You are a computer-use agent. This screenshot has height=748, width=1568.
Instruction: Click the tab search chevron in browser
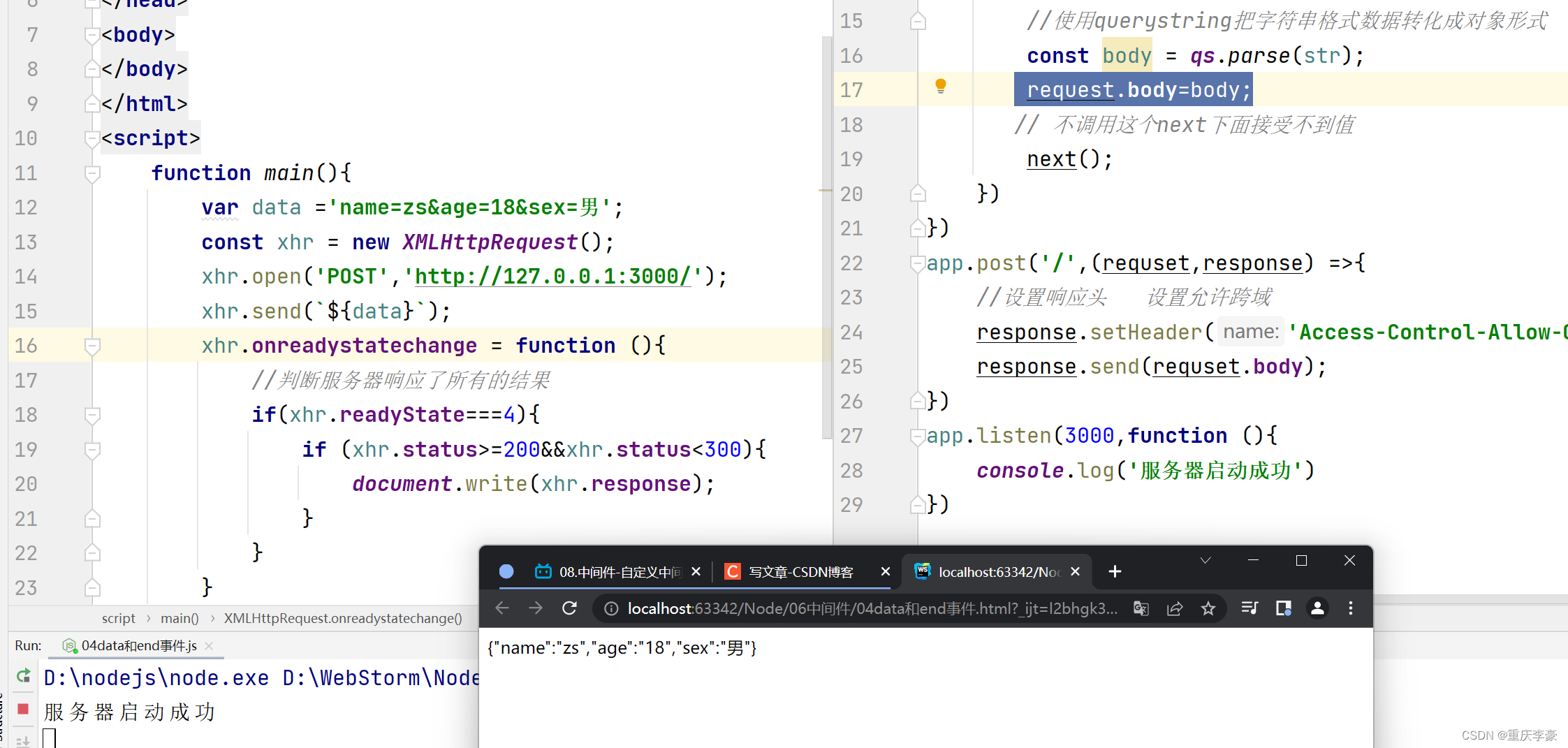tap(1206, 560)
